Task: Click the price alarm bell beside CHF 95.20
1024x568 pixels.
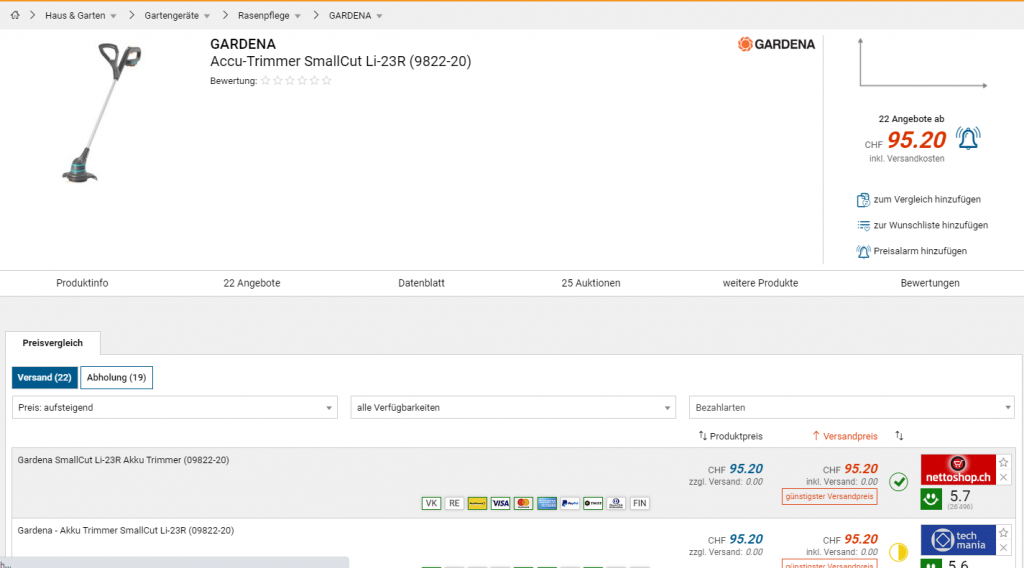Action: tap(968, 138)
